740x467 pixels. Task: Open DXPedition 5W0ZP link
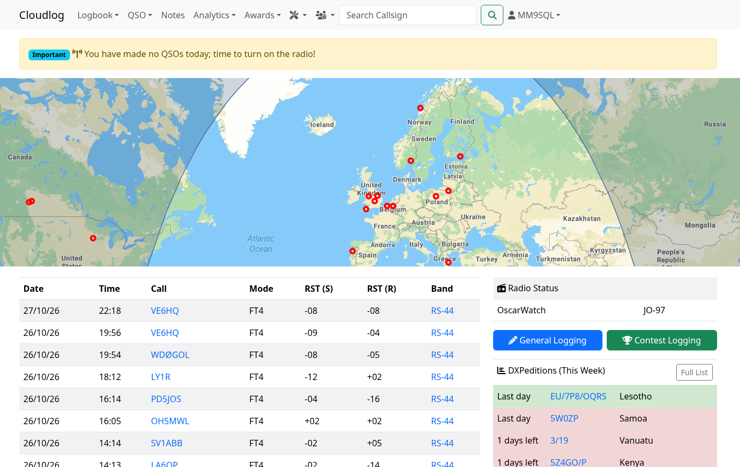click(564, 418)
